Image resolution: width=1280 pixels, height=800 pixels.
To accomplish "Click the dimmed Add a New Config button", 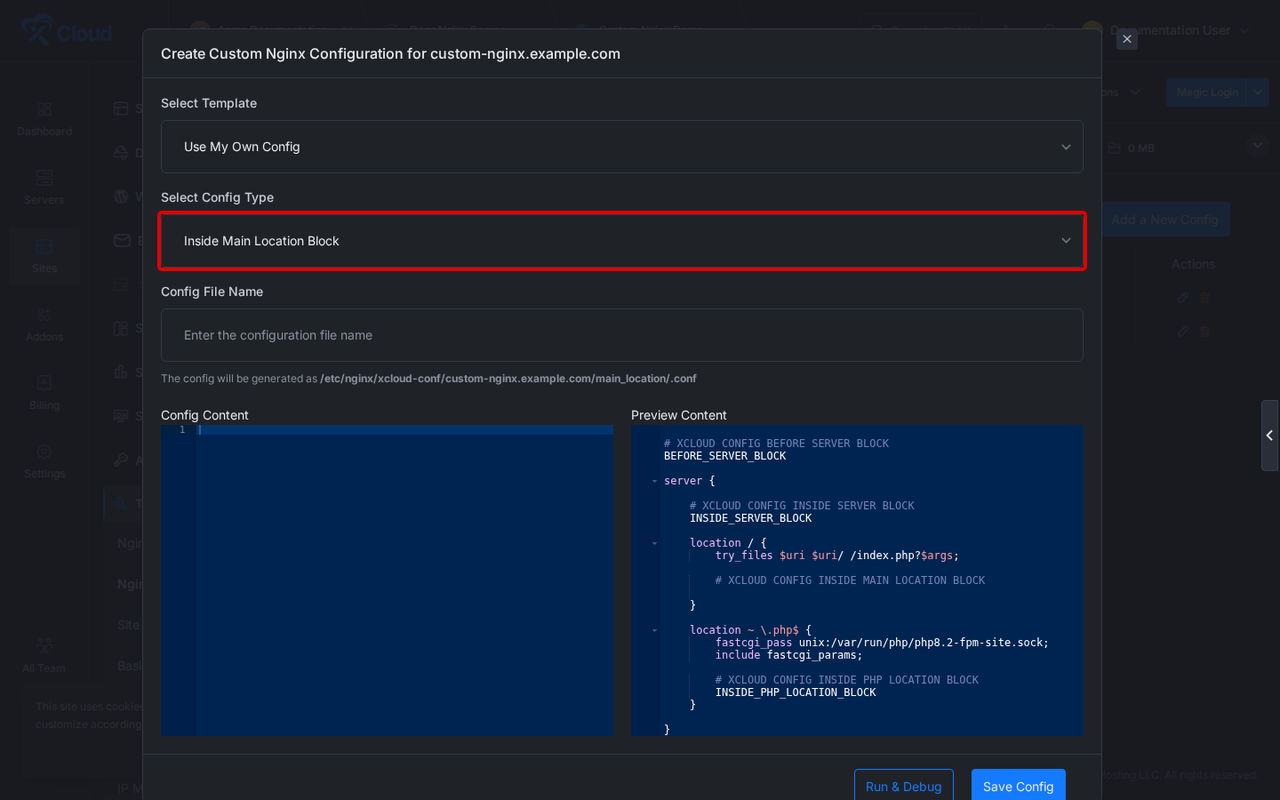I will click(1165, 220).
